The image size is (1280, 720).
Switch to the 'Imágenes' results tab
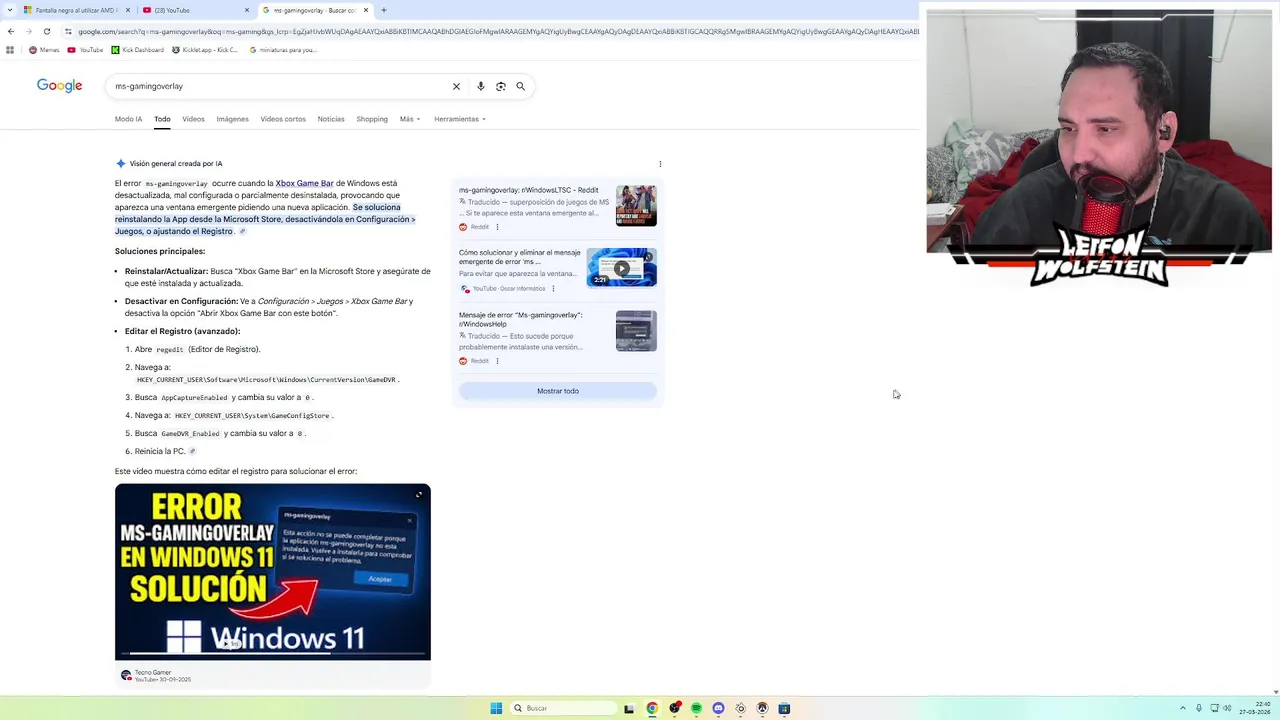pyautogui.click(x=232, y=119)
